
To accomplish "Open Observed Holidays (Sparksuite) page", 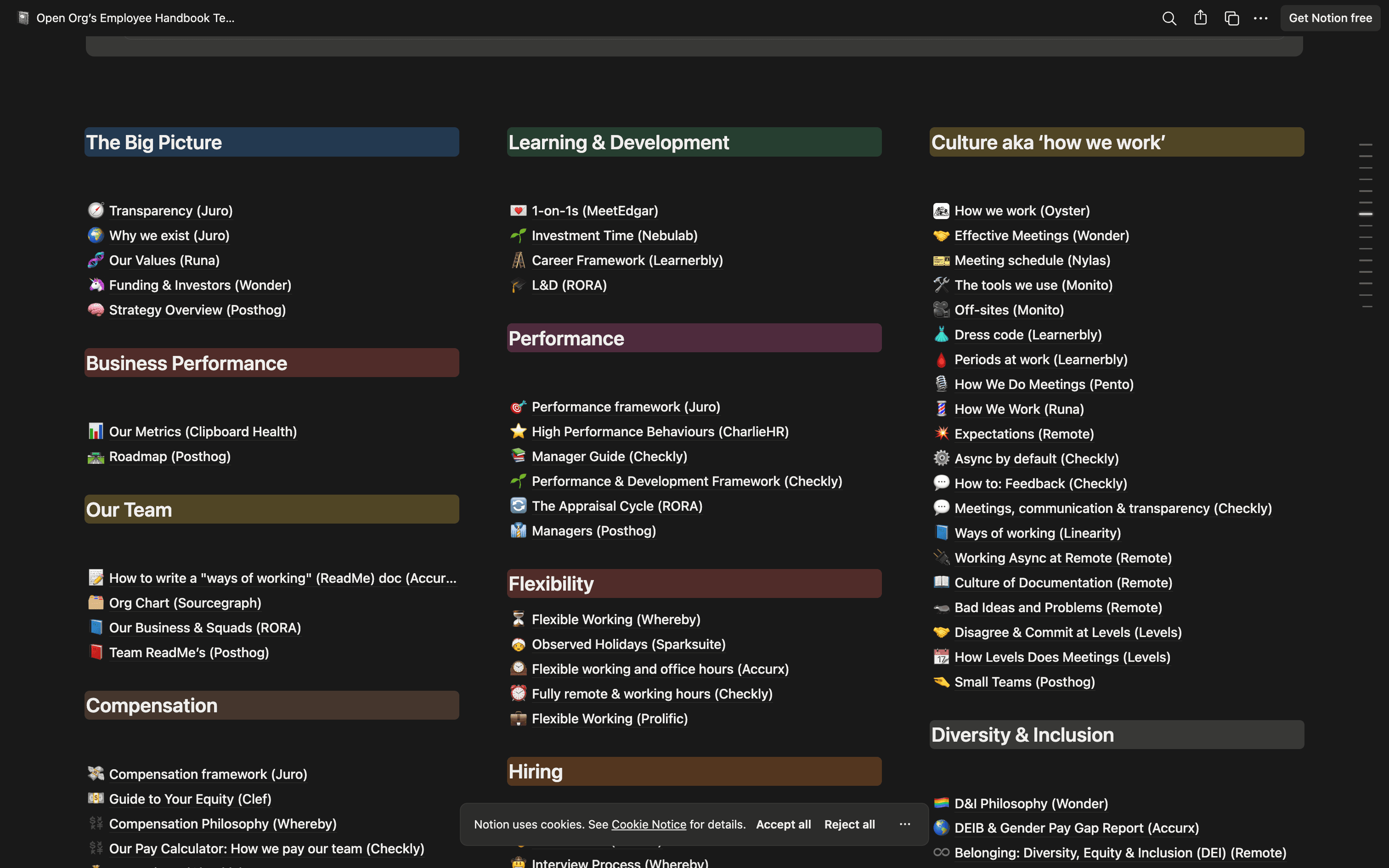I will (628, 644).
